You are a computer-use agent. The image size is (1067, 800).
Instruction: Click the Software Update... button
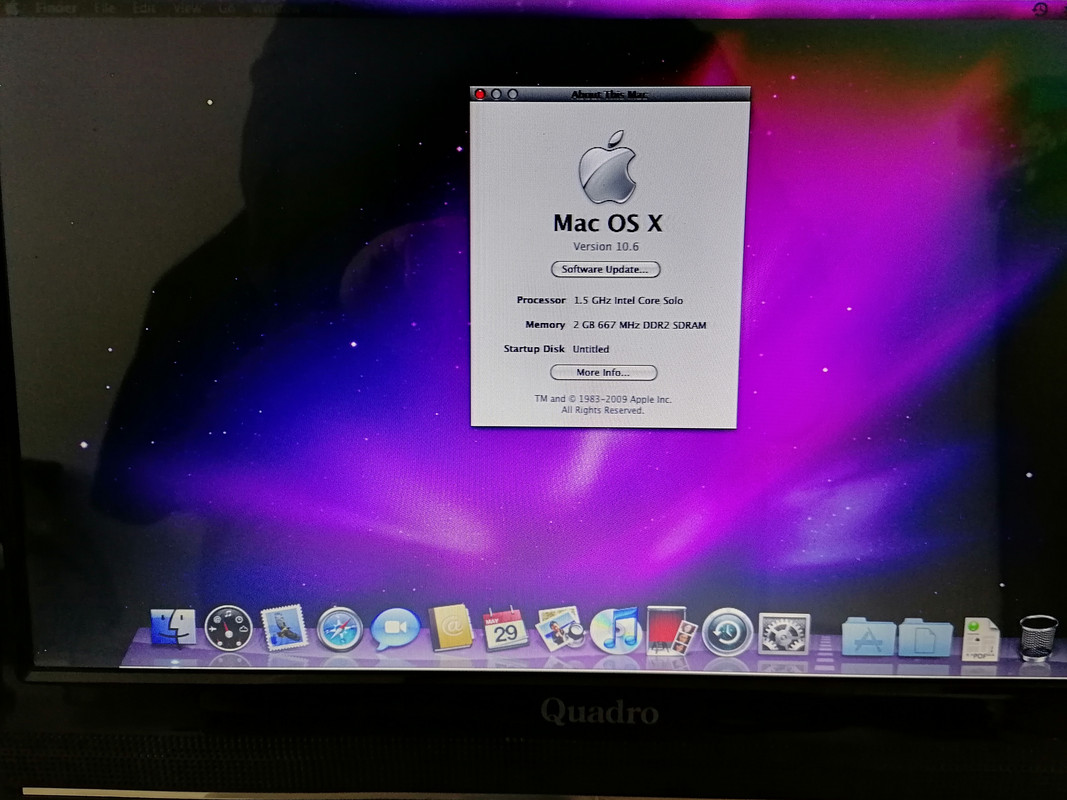[x=606, y=269]
